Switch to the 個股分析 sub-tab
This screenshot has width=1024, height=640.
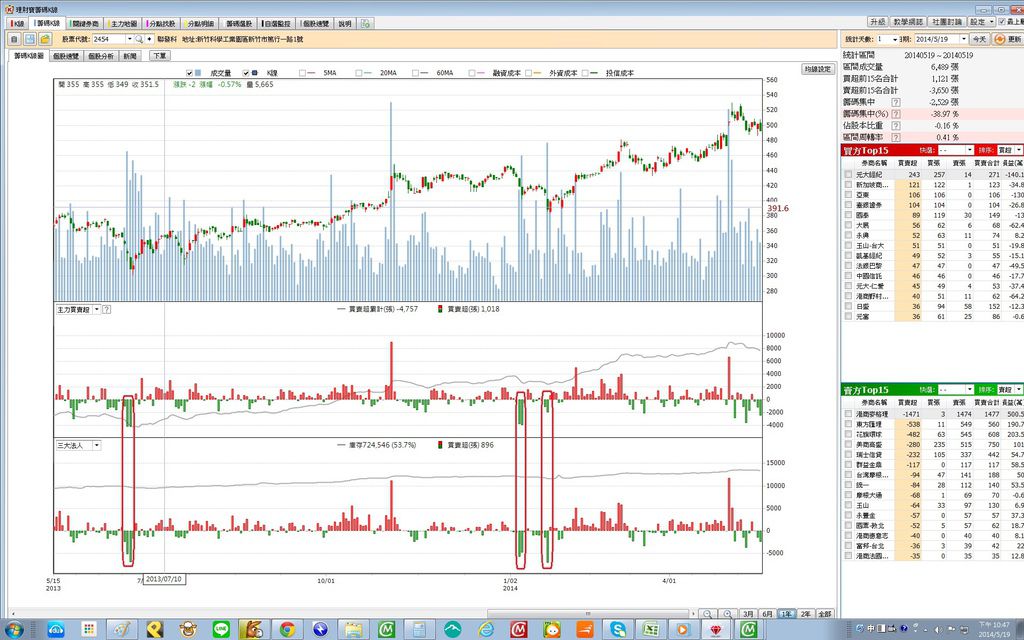coord(101,56)
